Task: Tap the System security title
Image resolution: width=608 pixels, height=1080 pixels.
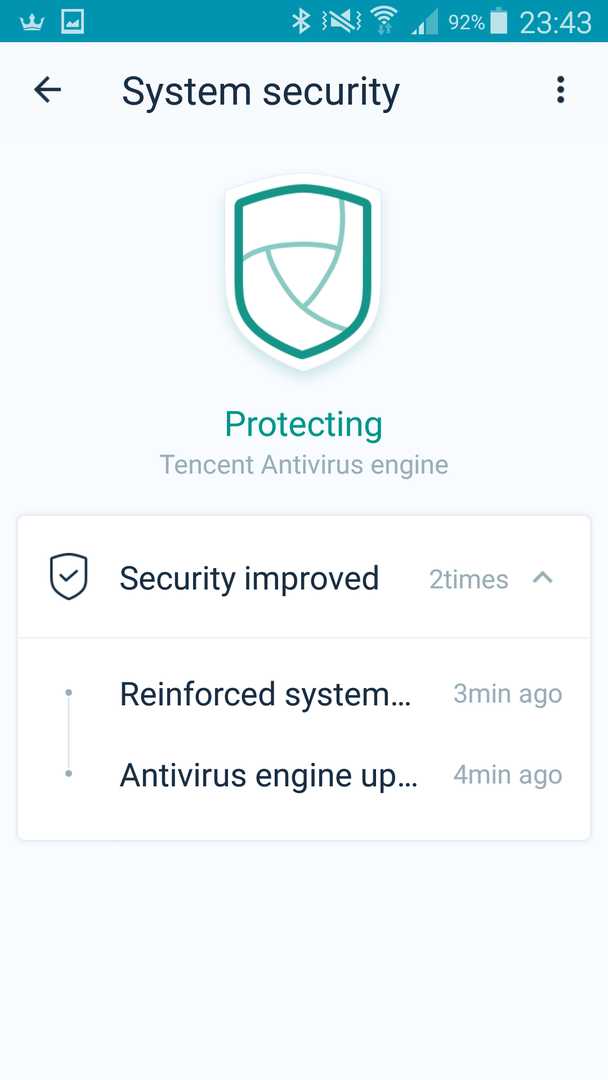Action: (x=260, y=92)
